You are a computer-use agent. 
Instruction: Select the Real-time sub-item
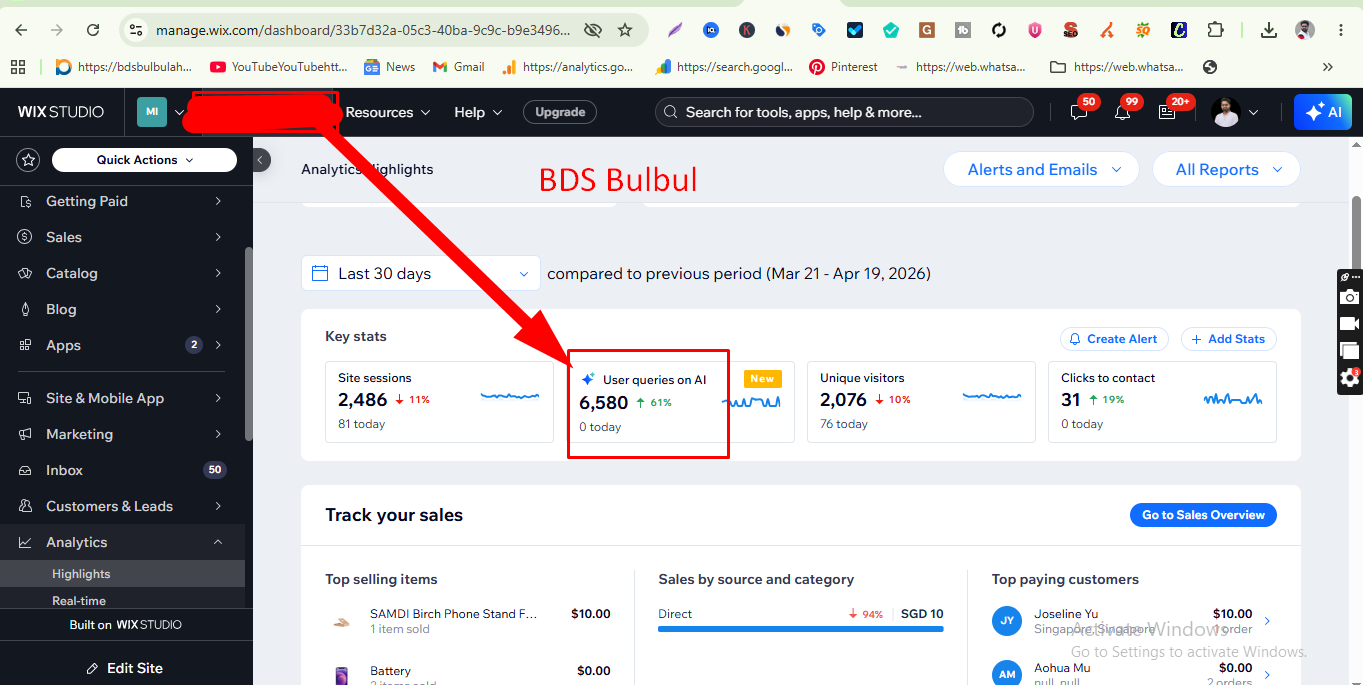pyautogui.click(x=122, y=600)
